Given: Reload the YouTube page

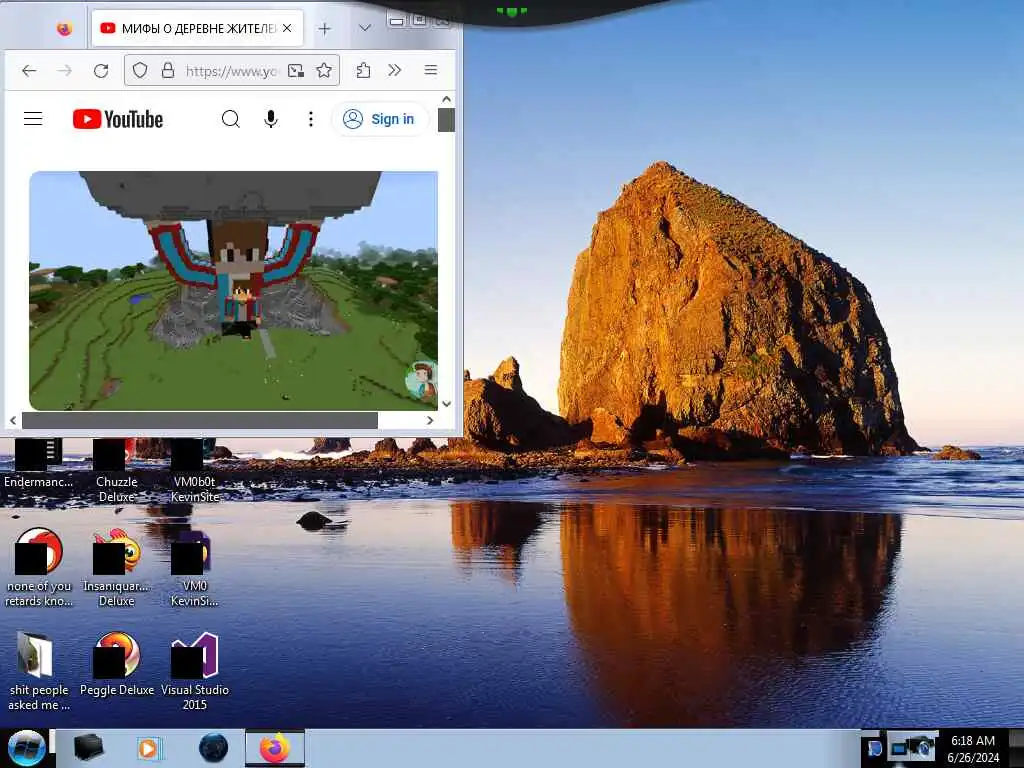Looking at the screenshot, I should (101, 71).
